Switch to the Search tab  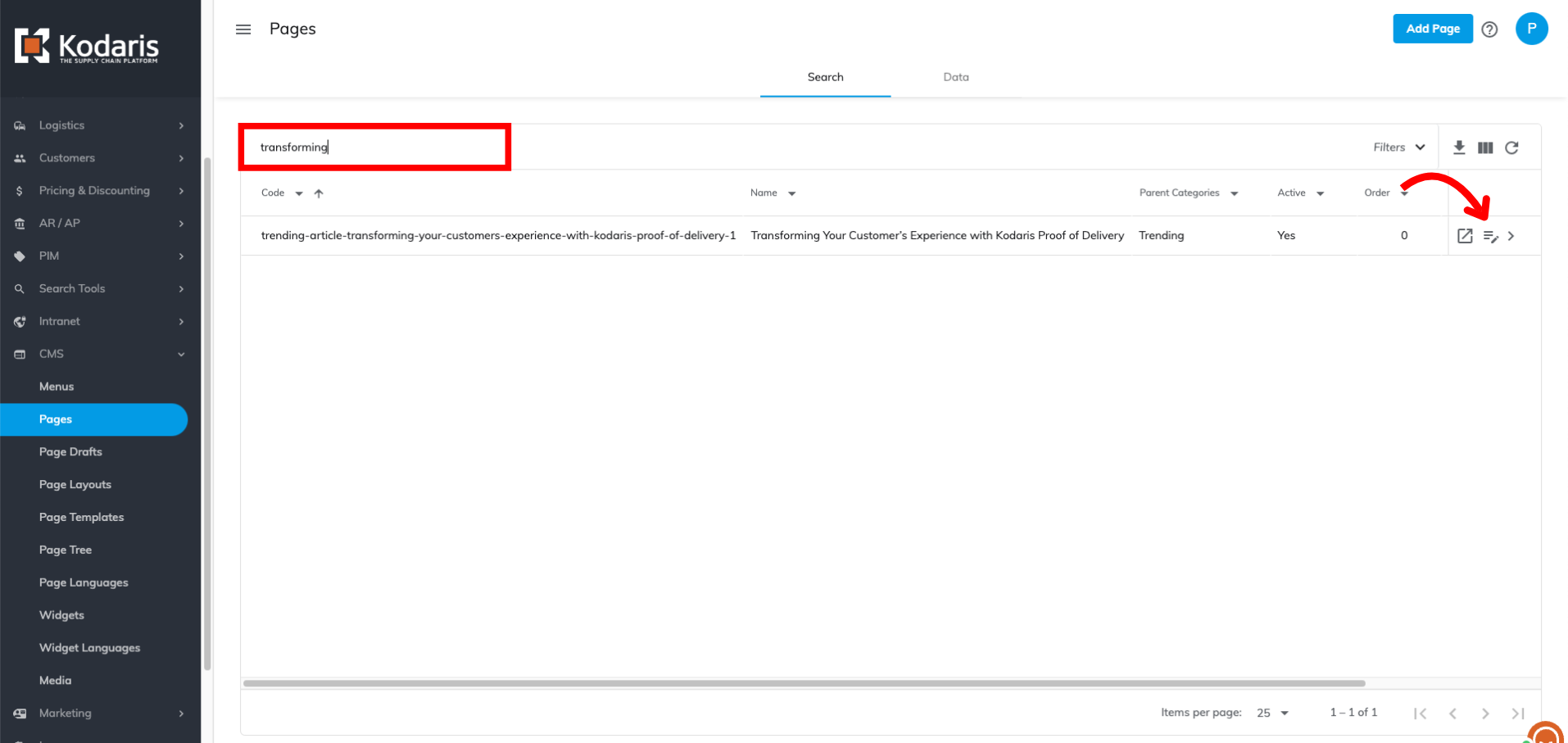825,77
